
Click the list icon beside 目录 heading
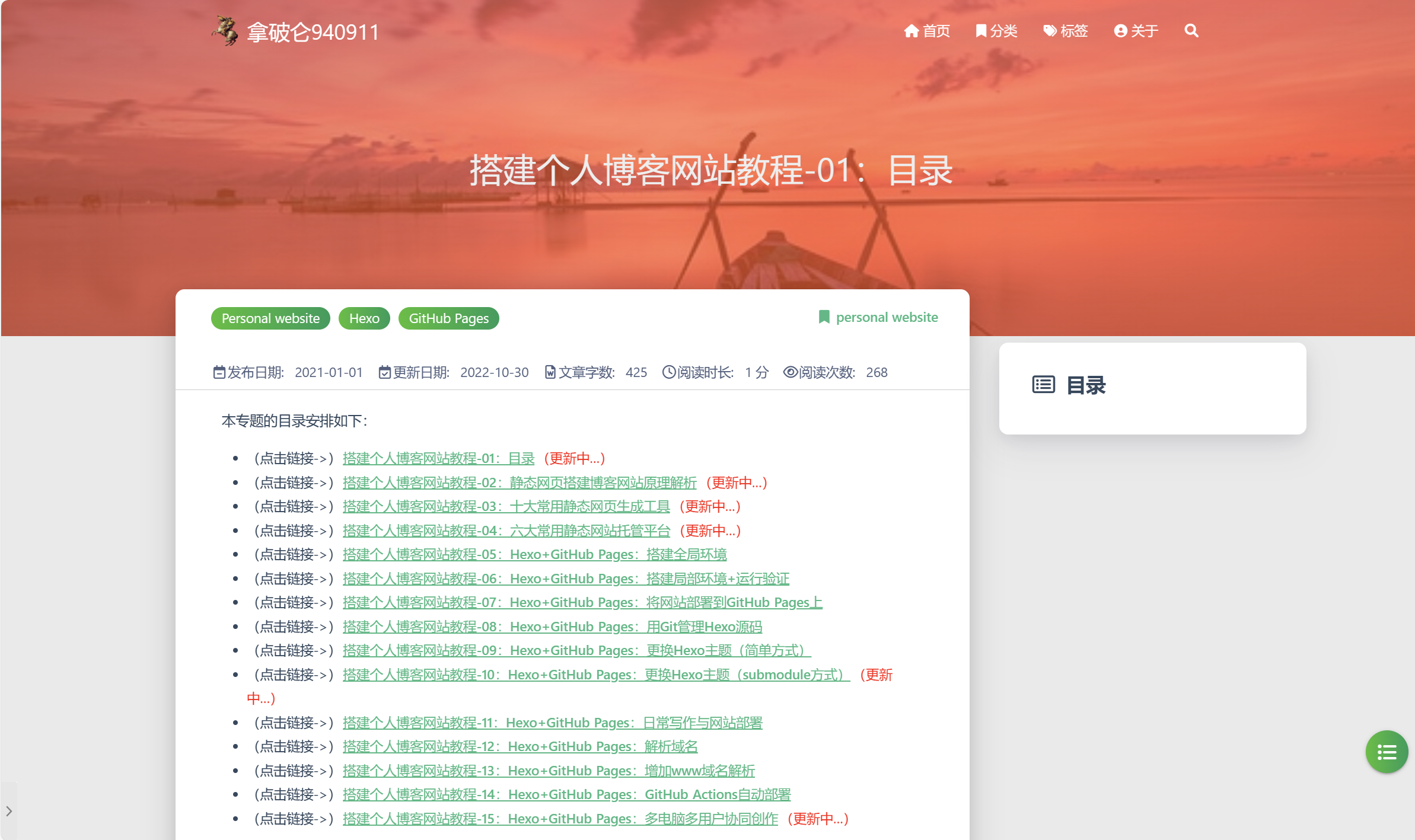[x=1043, y=385]
